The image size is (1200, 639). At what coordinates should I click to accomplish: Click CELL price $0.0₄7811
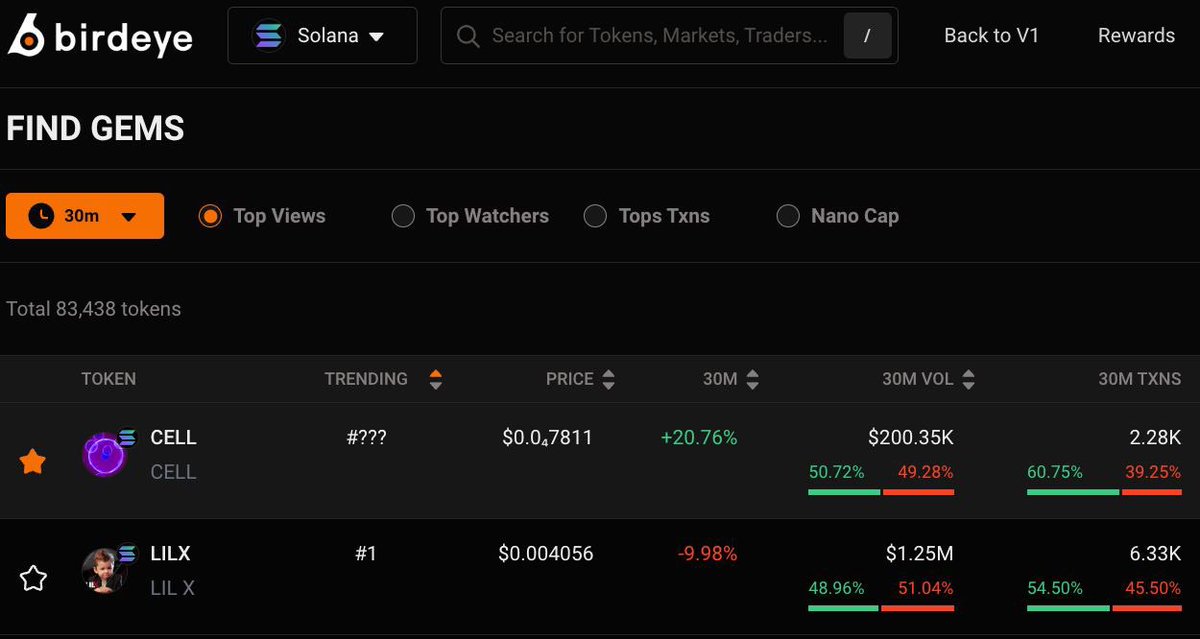pos(547,438)
